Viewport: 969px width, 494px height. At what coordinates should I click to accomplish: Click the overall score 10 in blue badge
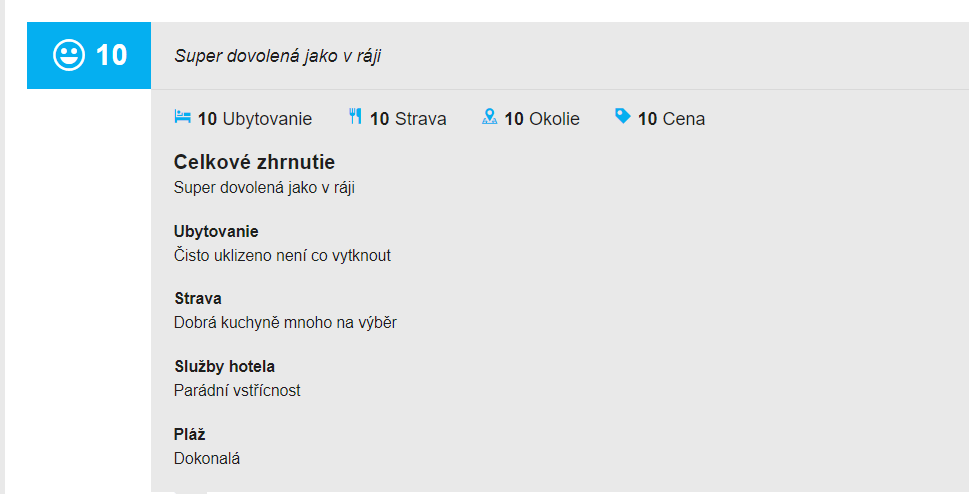click(x=112, y=56)
